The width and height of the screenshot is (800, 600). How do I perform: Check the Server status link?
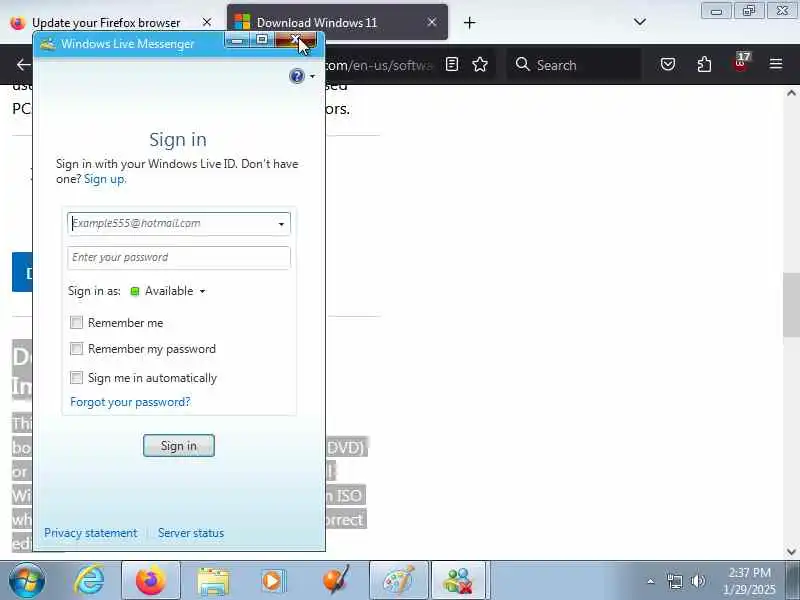[x=191, y=533]
